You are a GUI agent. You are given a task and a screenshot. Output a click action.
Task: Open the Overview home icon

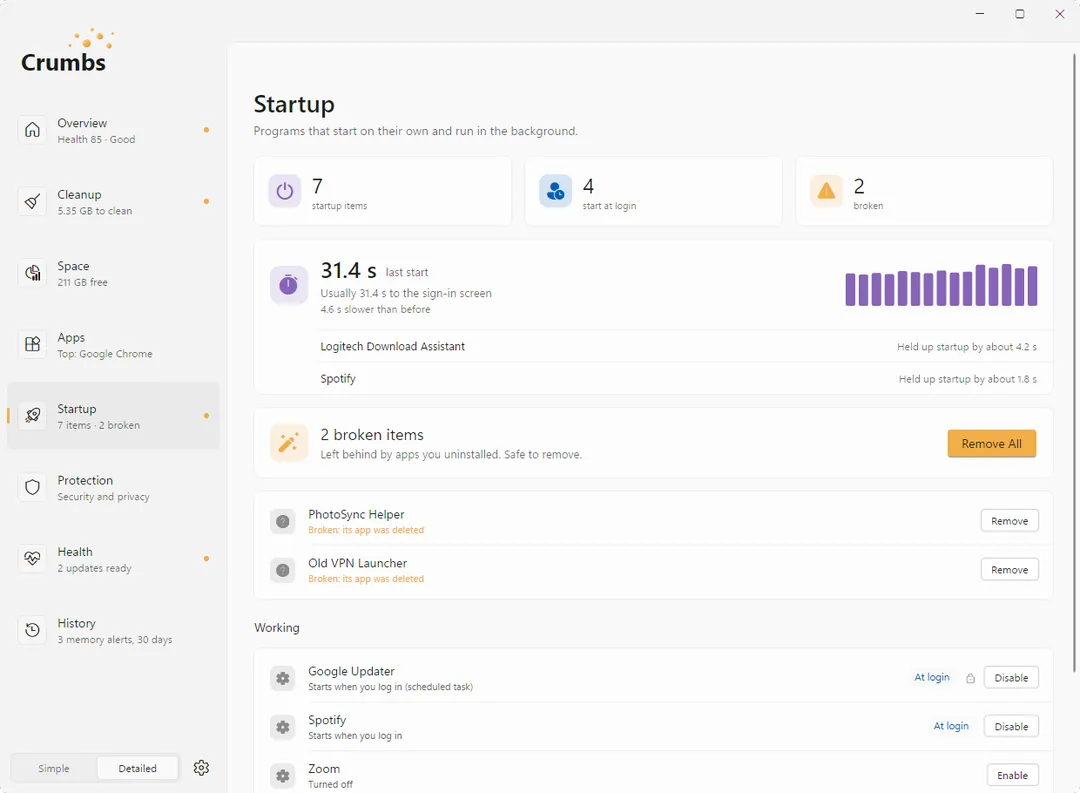32,130
